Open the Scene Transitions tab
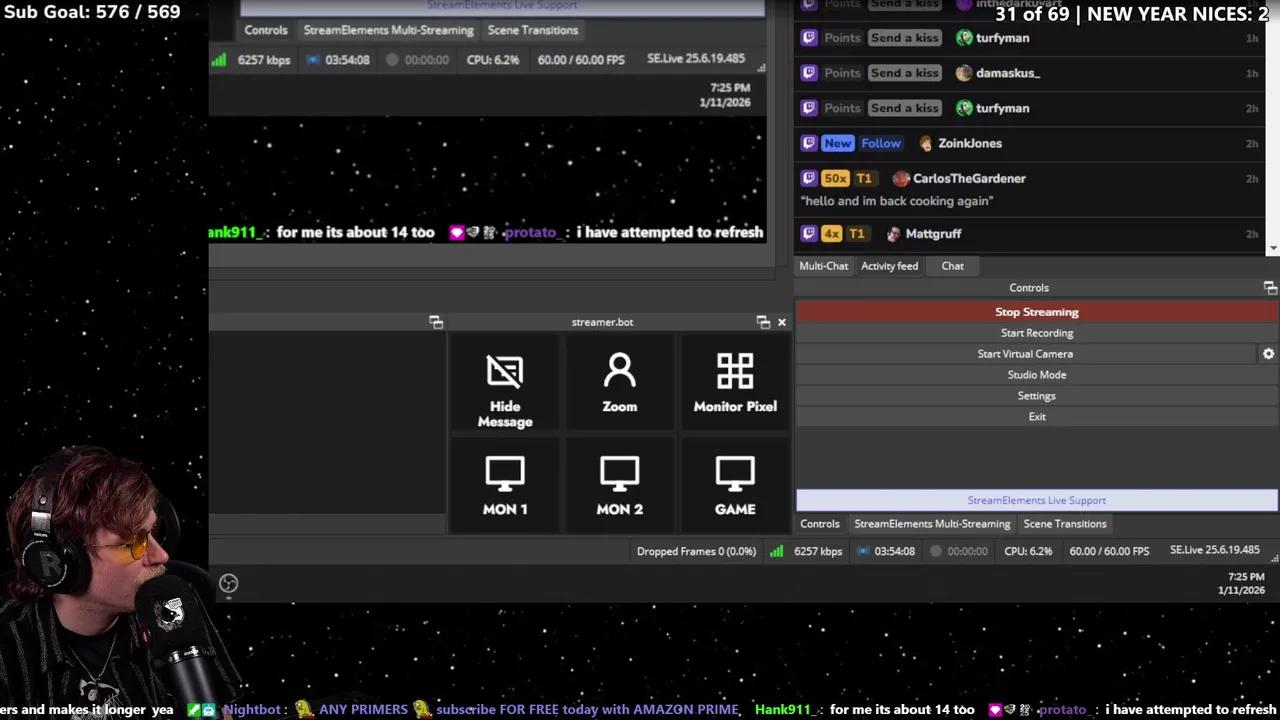The image size is (1280, 720). coord(1064,523)
